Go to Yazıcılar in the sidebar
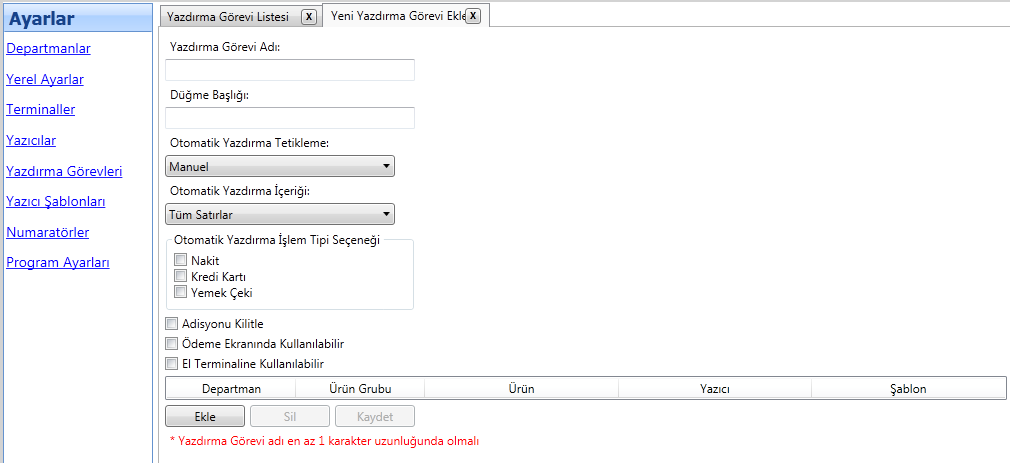Viewport: 1010px width, 463px height. (x=31, y=140)
